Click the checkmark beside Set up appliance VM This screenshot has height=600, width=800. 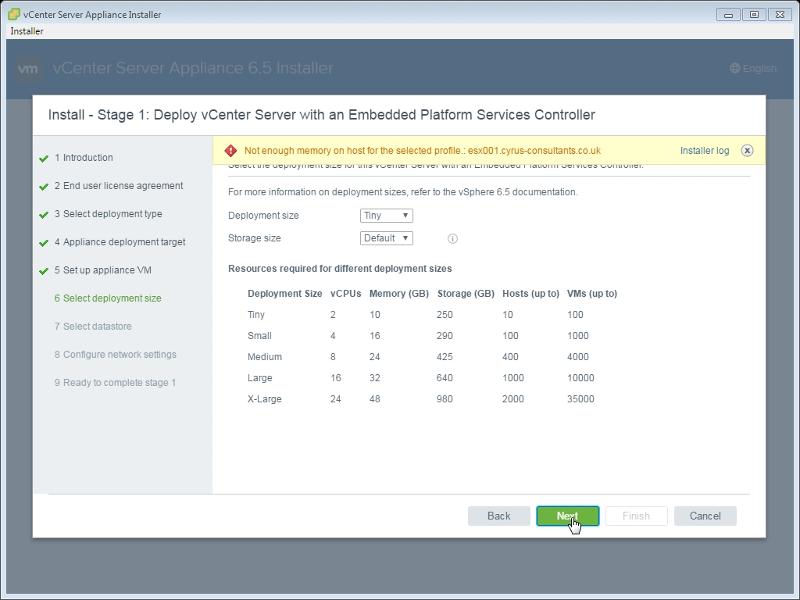click(43, 271)
